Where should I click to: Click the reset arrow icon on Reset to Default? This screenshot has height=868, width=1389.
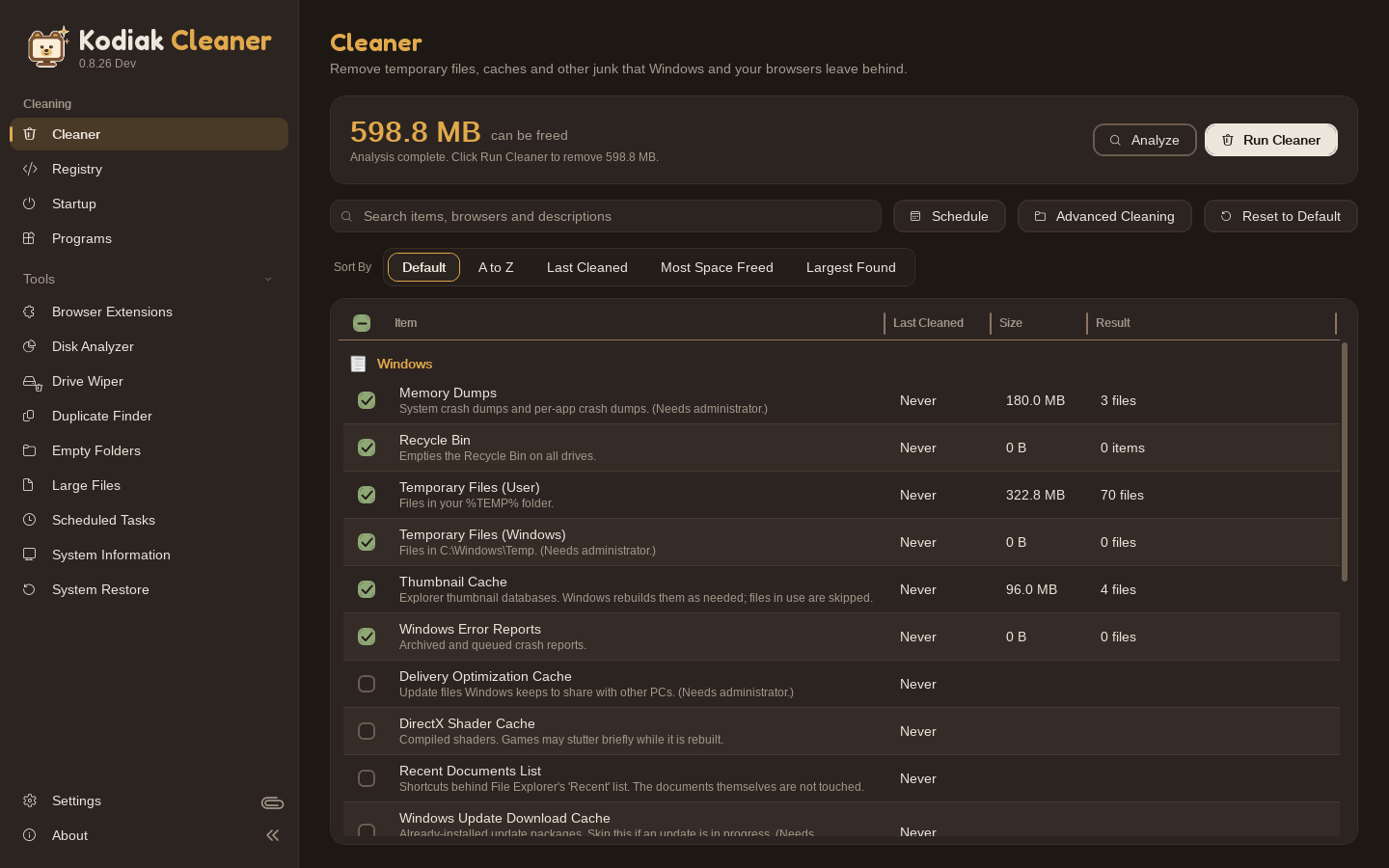[1226, 216]
